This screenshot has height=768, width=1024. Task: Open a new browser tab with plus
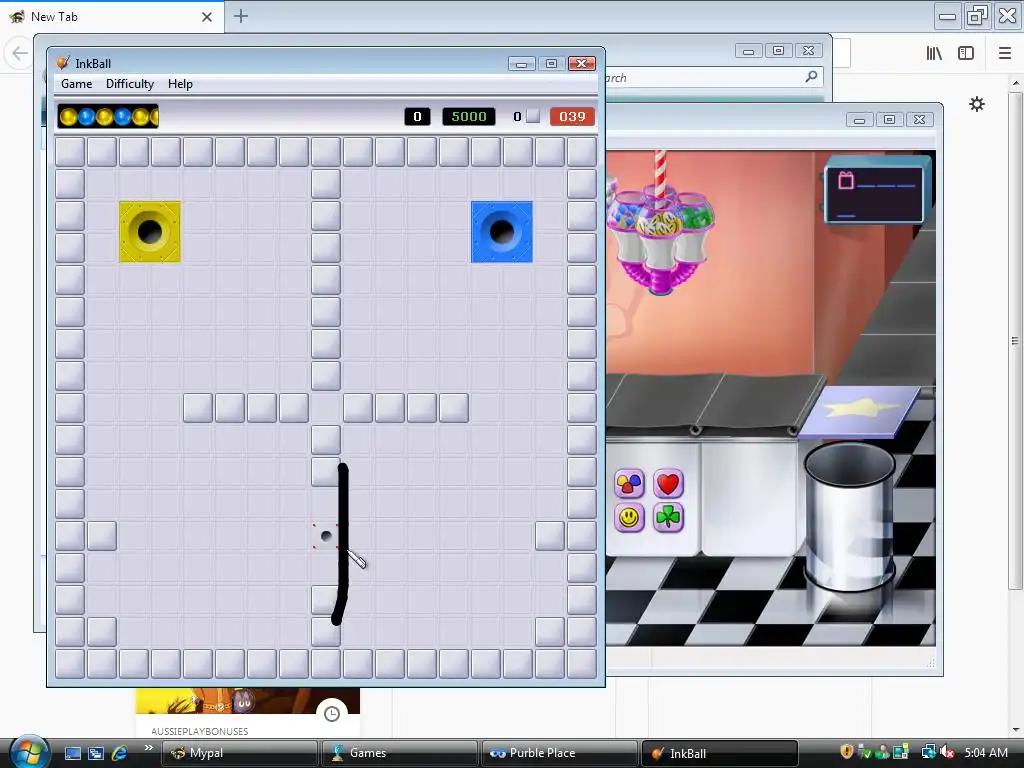coord(241,16)
